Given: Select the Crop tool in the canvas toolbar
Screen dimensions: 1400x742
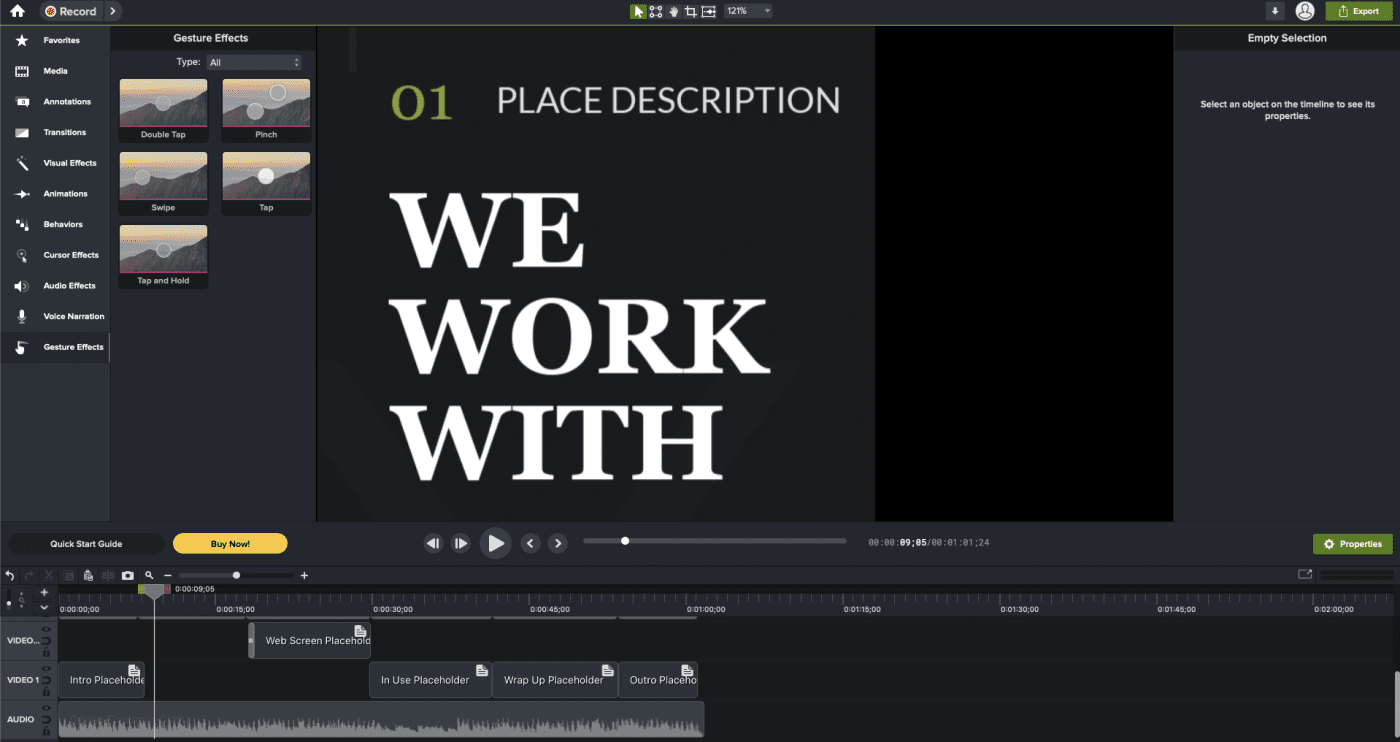Looking at the screenshot, I should point(690,11).
